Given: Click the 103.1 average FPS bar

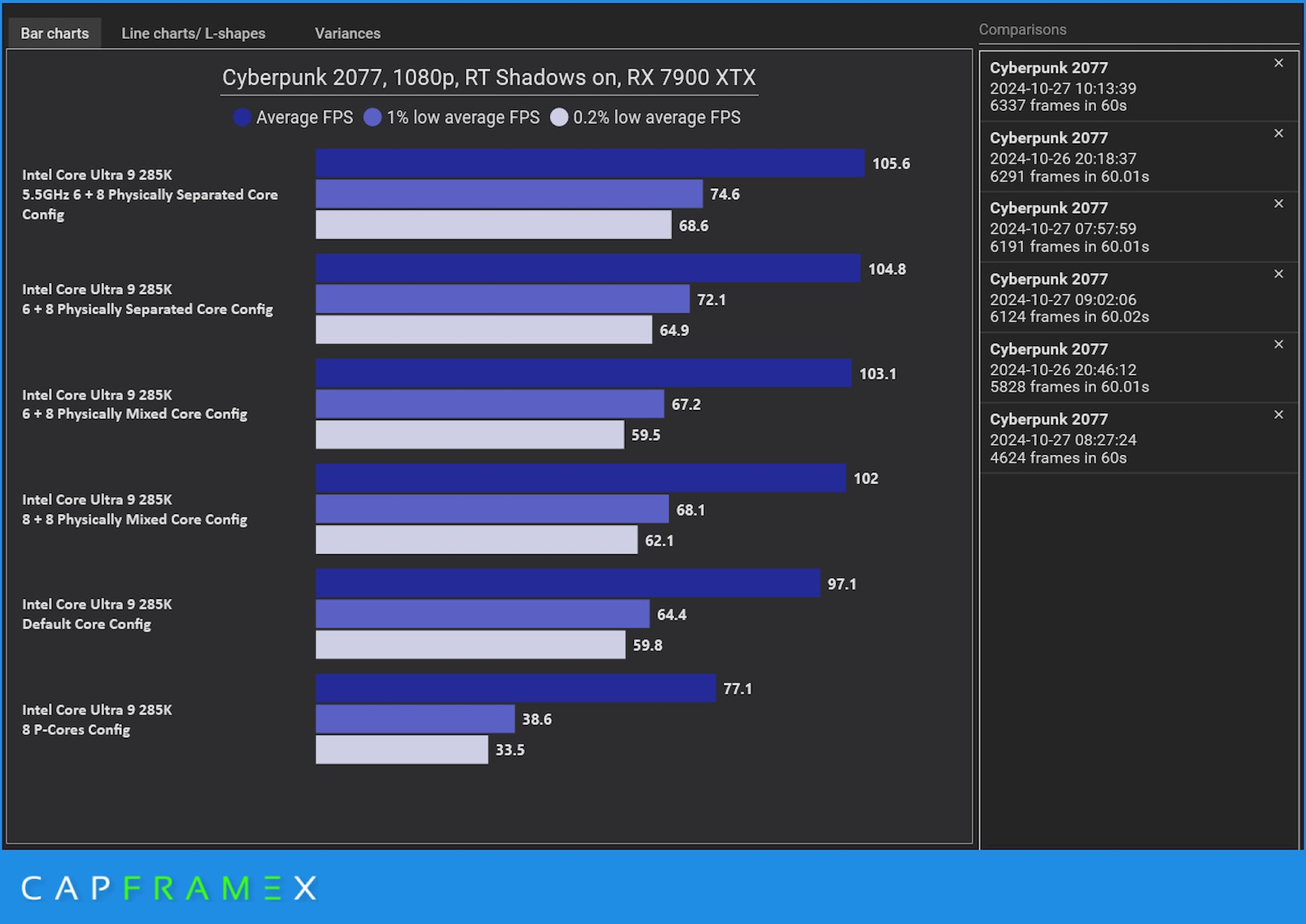Looking at the screenshot, I should (584, 373).
